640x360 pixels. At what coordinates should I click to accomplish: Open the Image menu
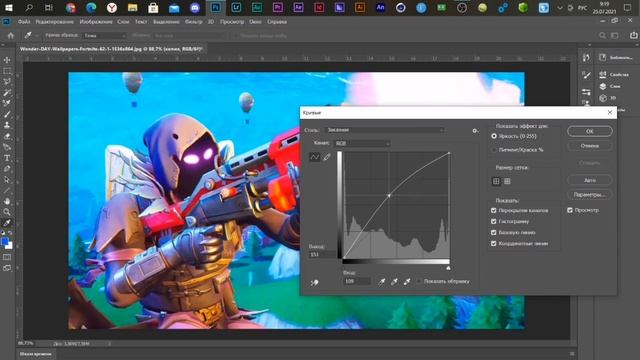point(96,22)
